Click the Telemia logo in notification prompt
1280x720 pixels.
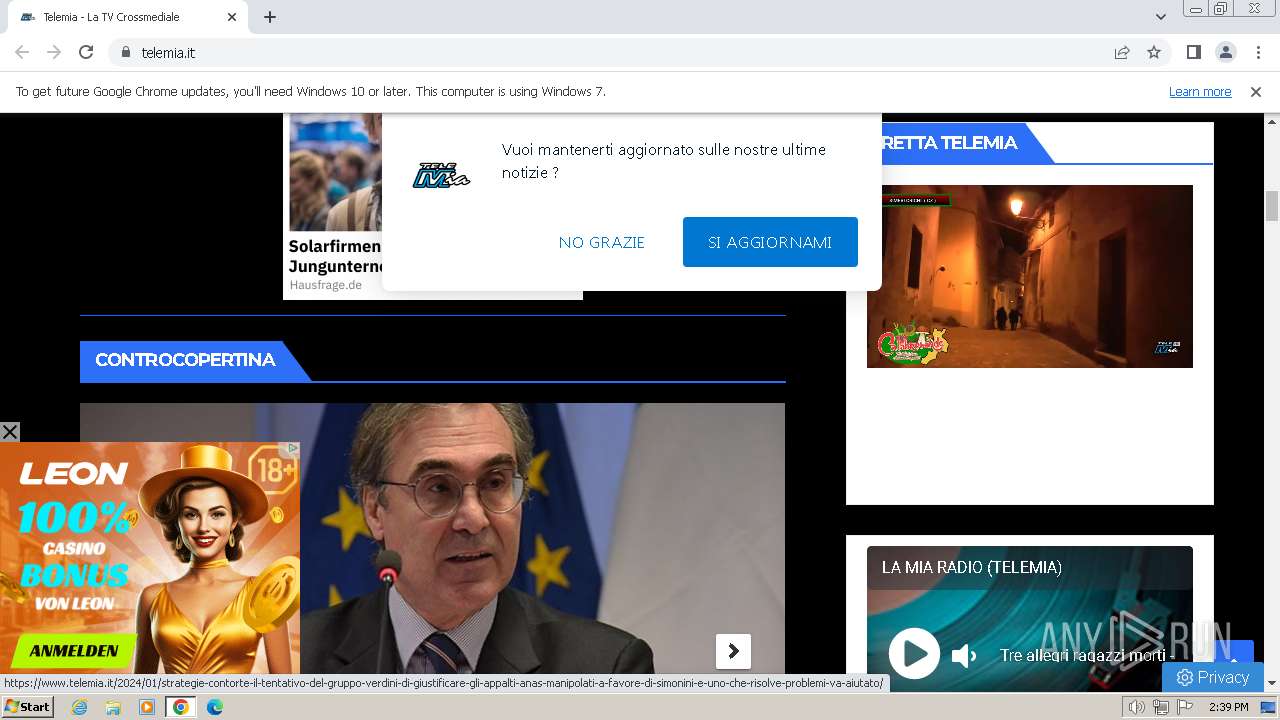coord(441,176)
